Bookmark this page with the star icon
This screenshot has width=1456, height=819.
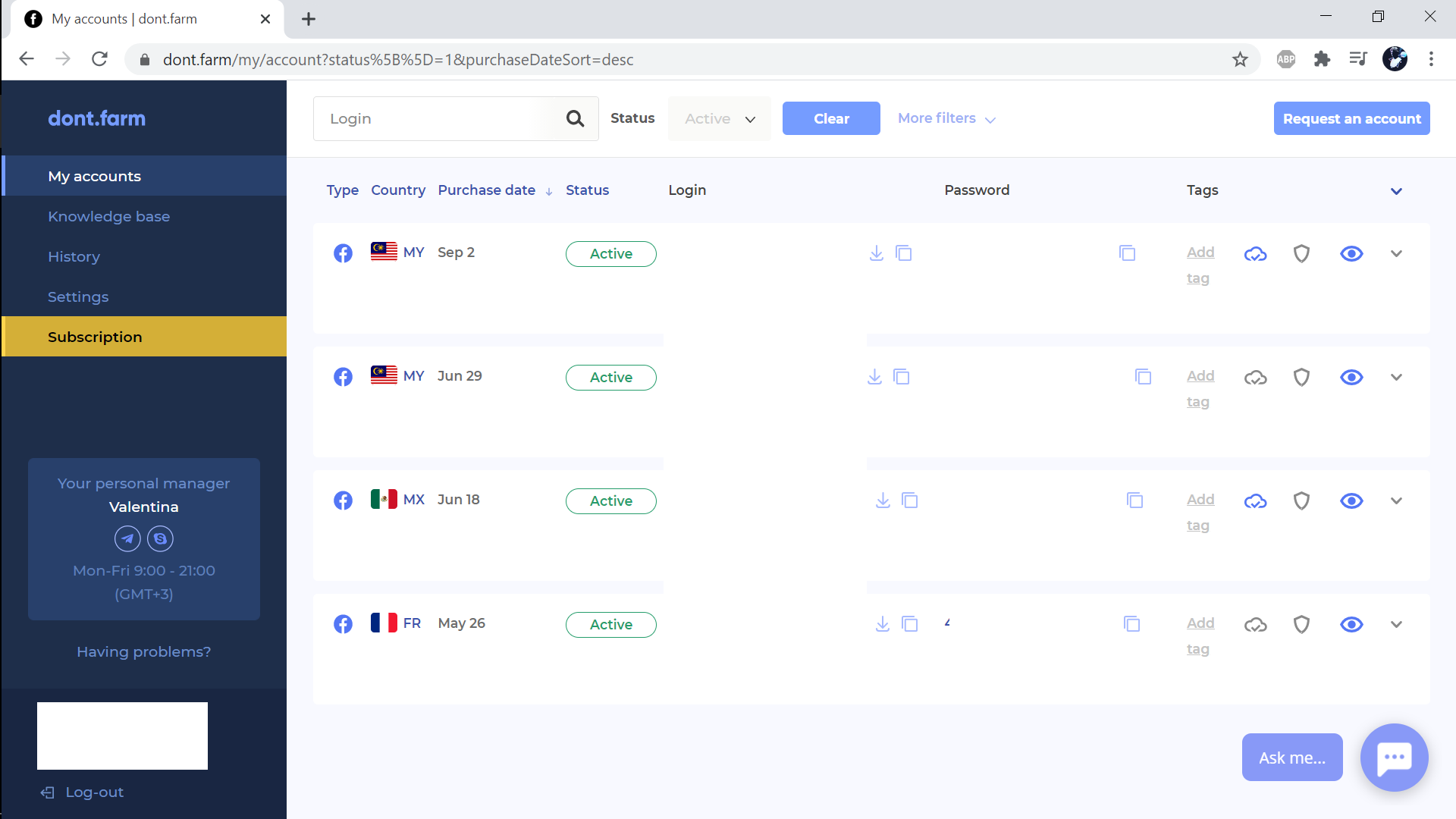pos(1240,59)
